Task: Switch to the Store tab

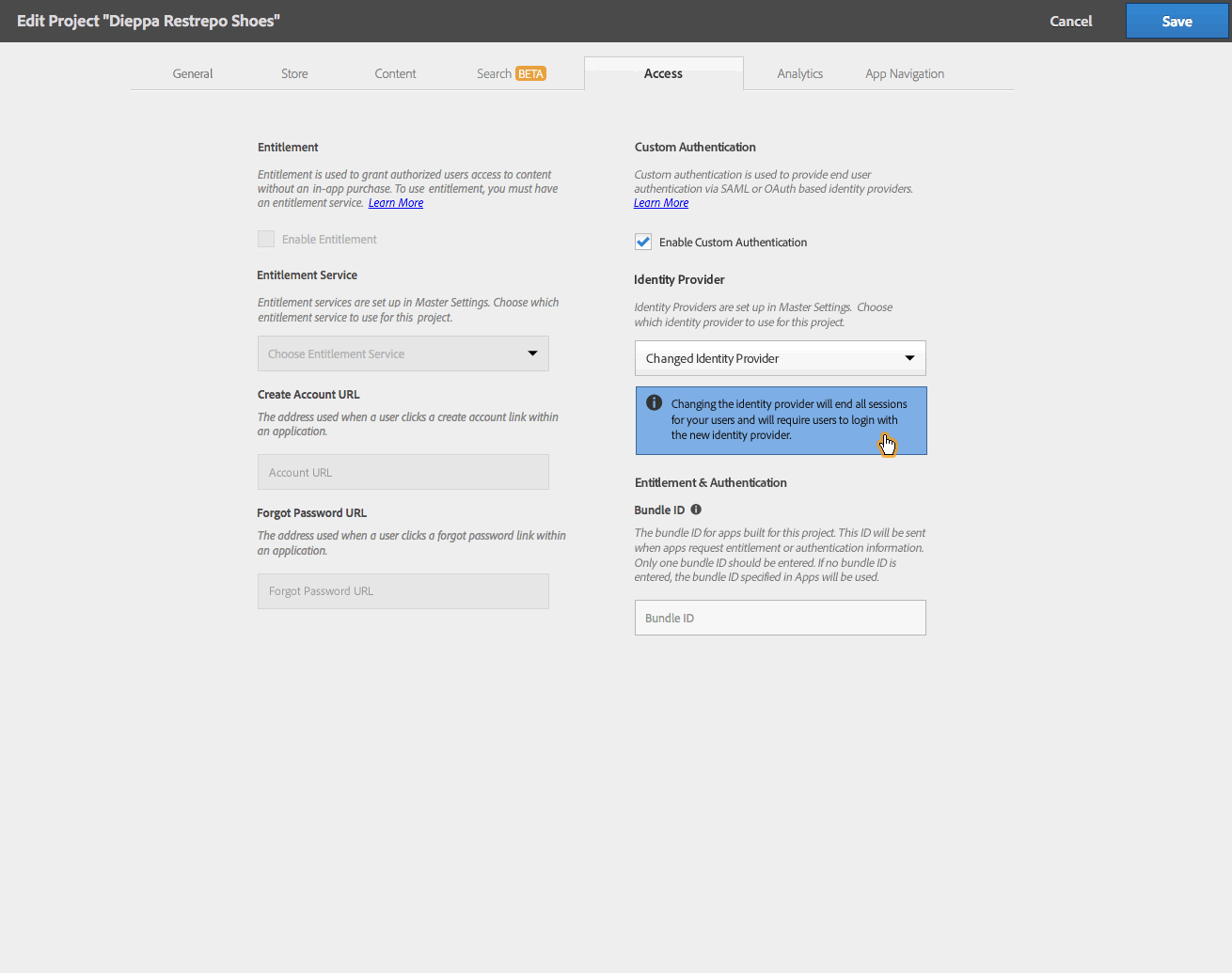Action: (294, 73)
